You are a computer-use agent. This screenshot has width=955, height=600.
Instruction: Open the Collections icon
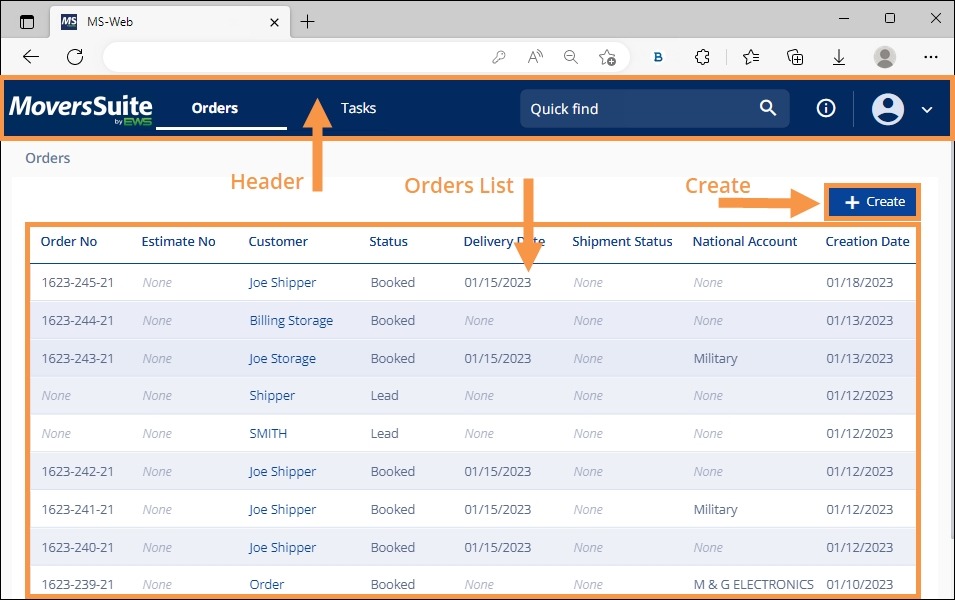[794, 57]
